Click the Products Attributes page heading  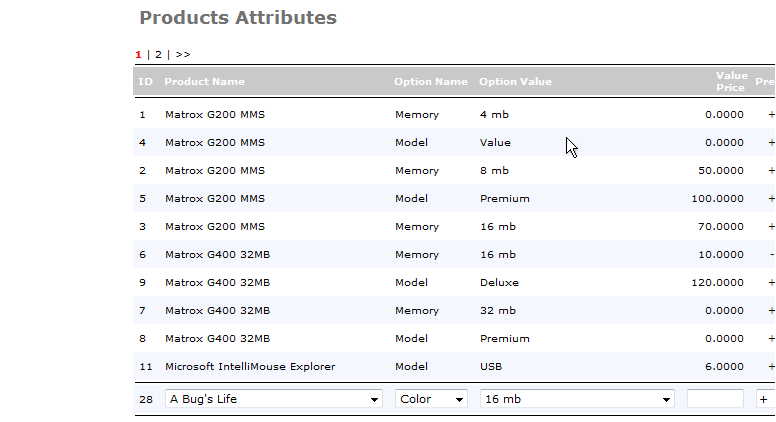(238, 18)
